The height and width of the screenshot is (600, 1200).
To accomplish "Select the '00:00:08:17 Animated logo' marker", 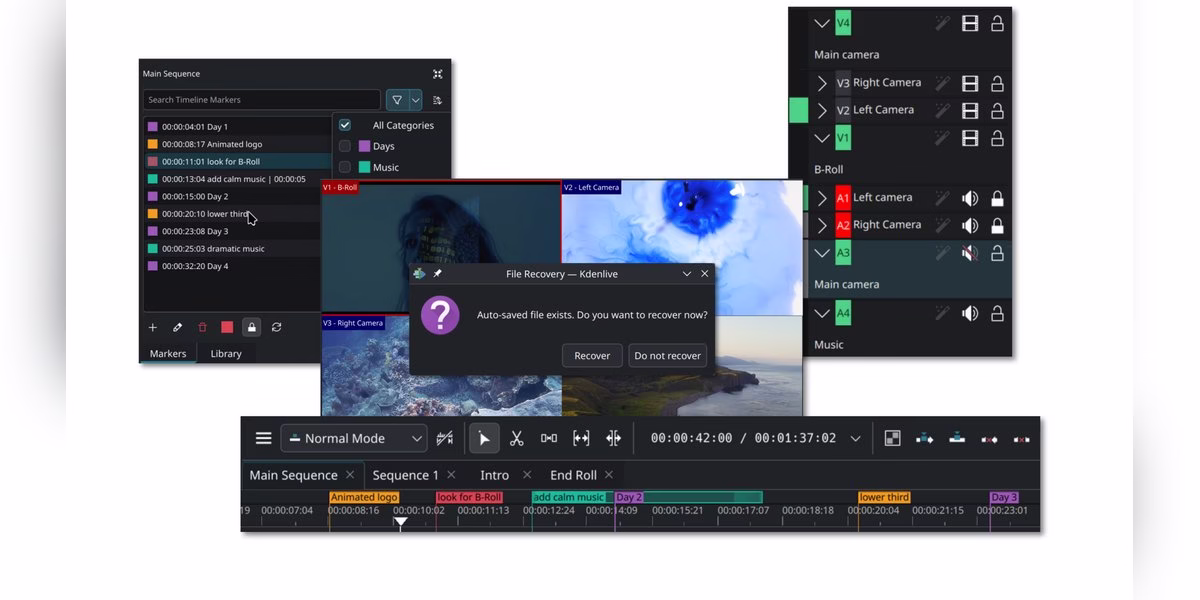I will tap(237, 144).
